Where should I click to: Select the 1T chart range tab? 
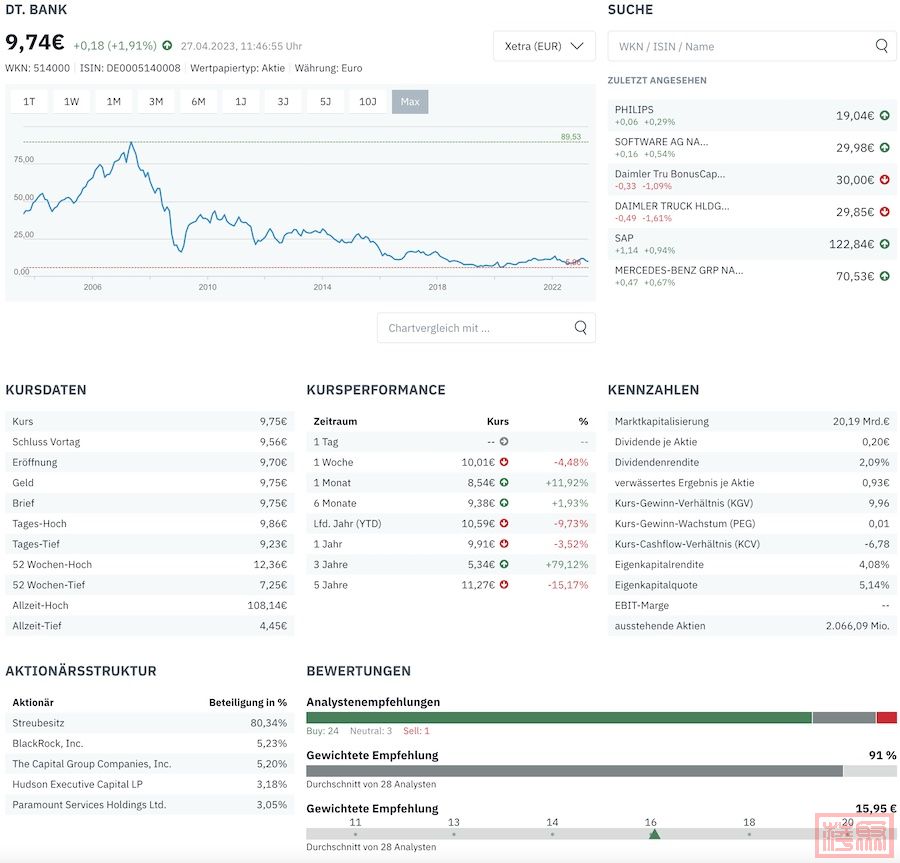point(29,102)
